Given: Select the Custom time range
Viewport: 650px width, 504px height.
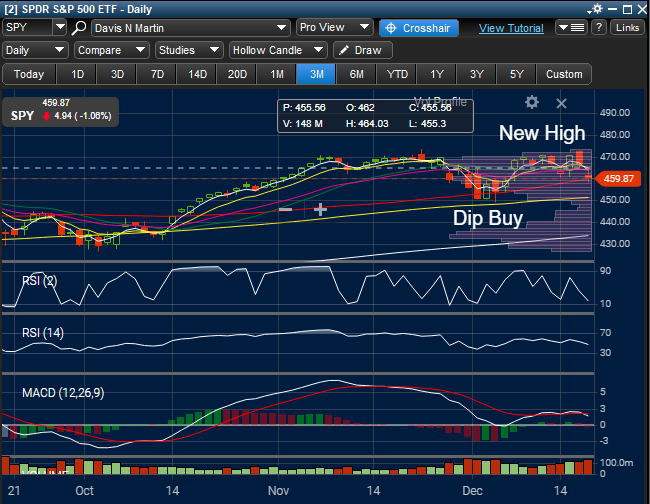Looking at the screenshot, I should pos(564,74).
